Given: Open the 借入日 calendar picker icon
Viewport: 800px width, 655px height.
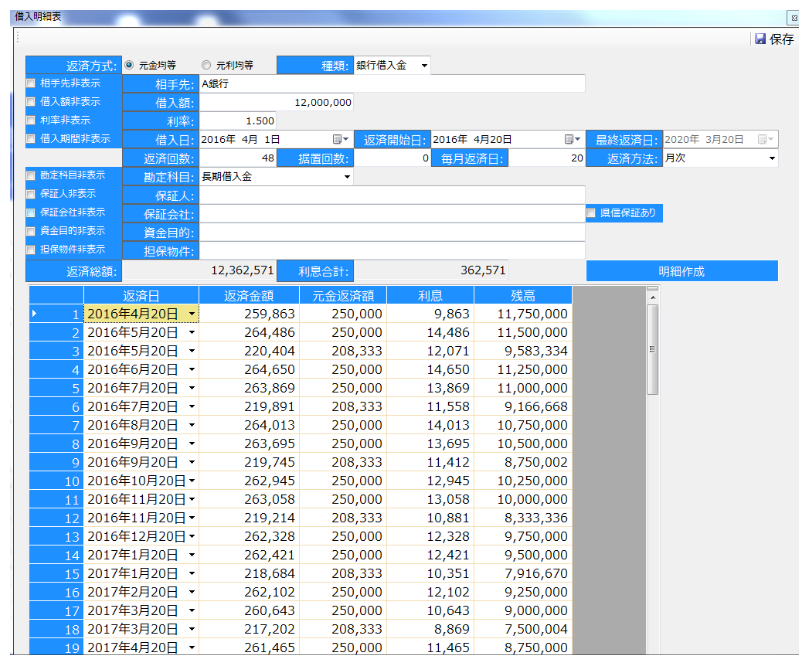Looking at the screenshot, I should pos(339,139).
